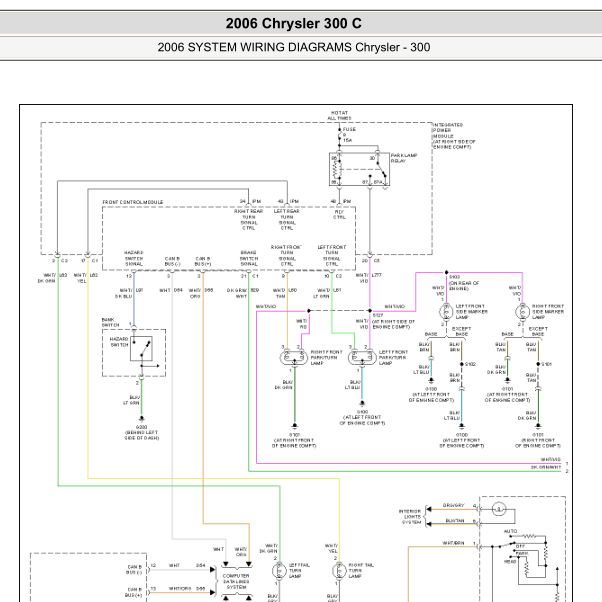Select 'LEFT REAR TURN SIGNAL CTRL' pin label
The width and height of the screenshot is (602, 602).
coord(287,220)
